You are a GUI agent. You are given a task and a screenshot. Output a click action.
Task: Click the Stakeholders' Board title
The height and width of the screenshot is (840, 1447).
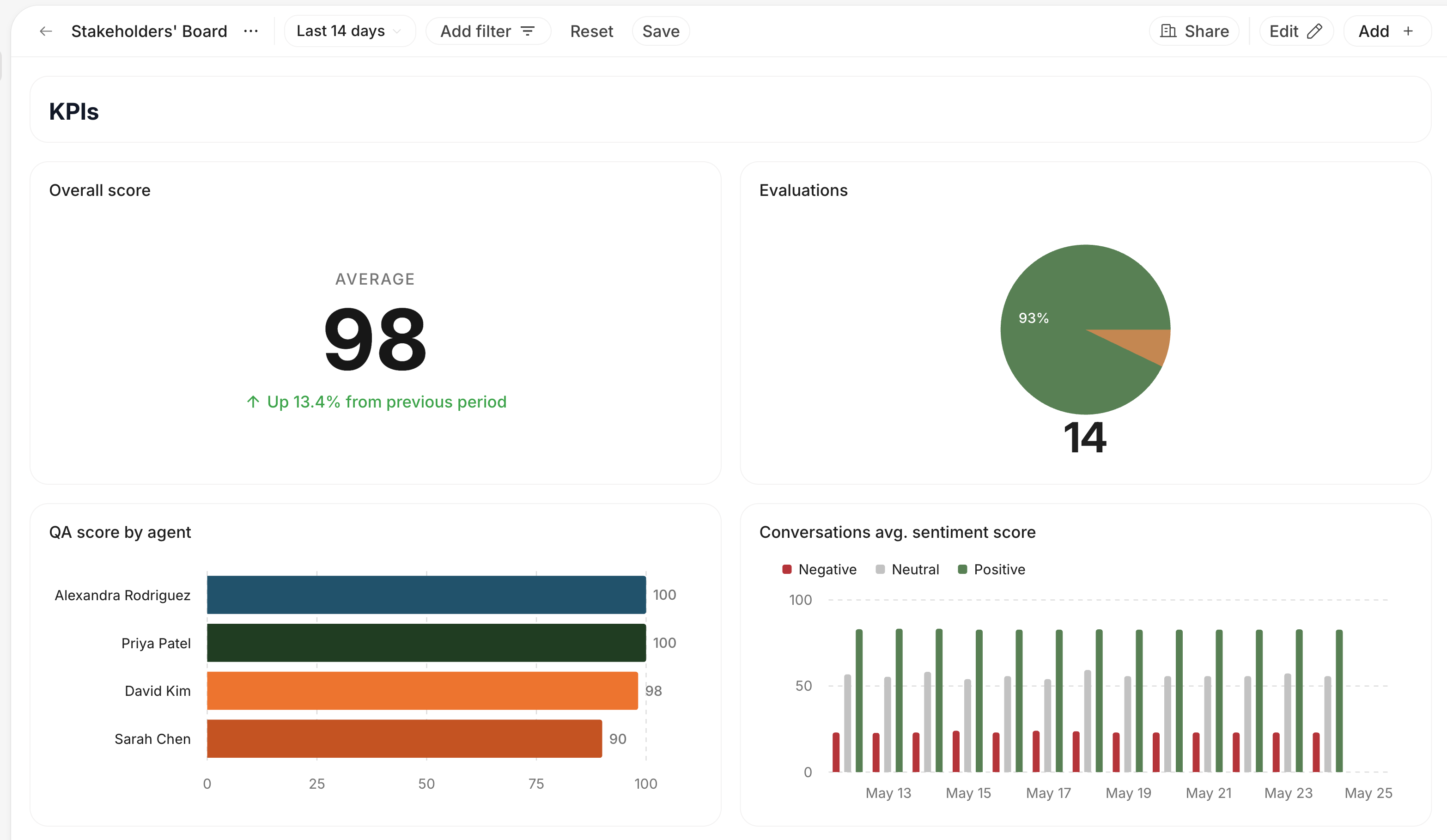149,31
